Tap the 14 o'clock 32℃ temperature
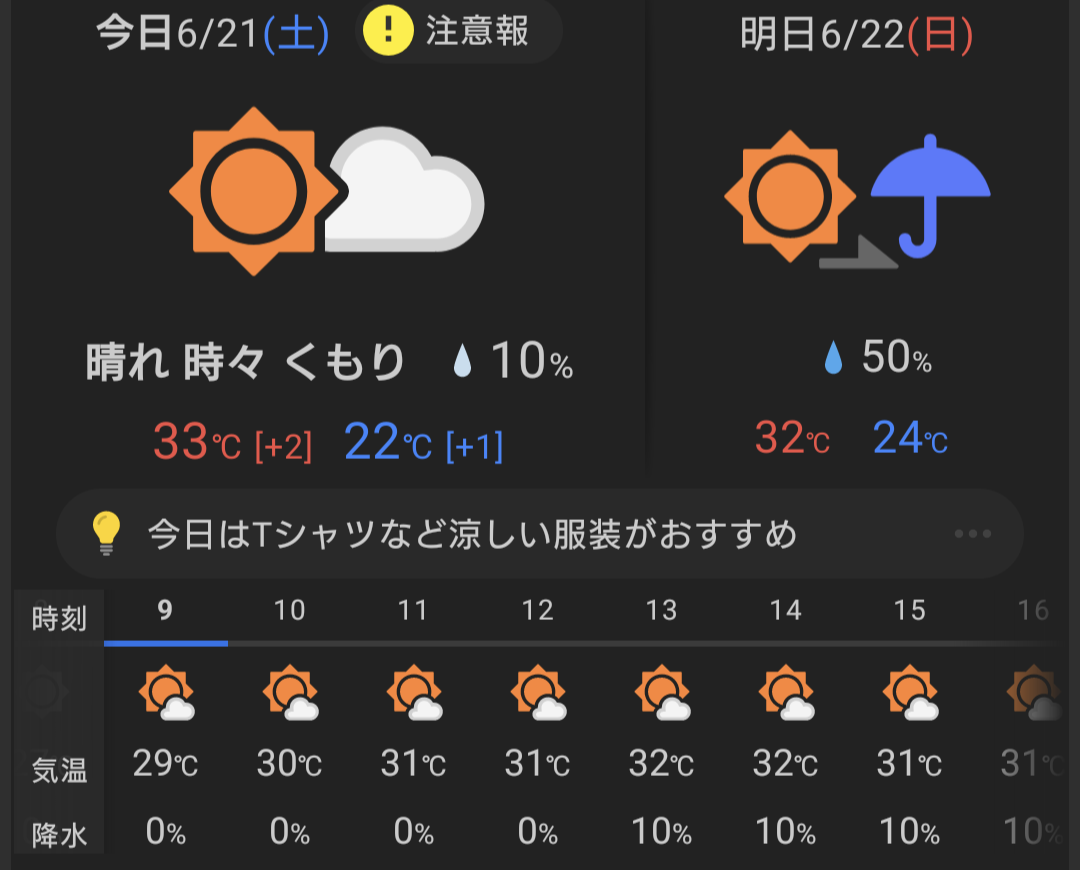This screenshot has height=870, width=1080. pos(785,763)
